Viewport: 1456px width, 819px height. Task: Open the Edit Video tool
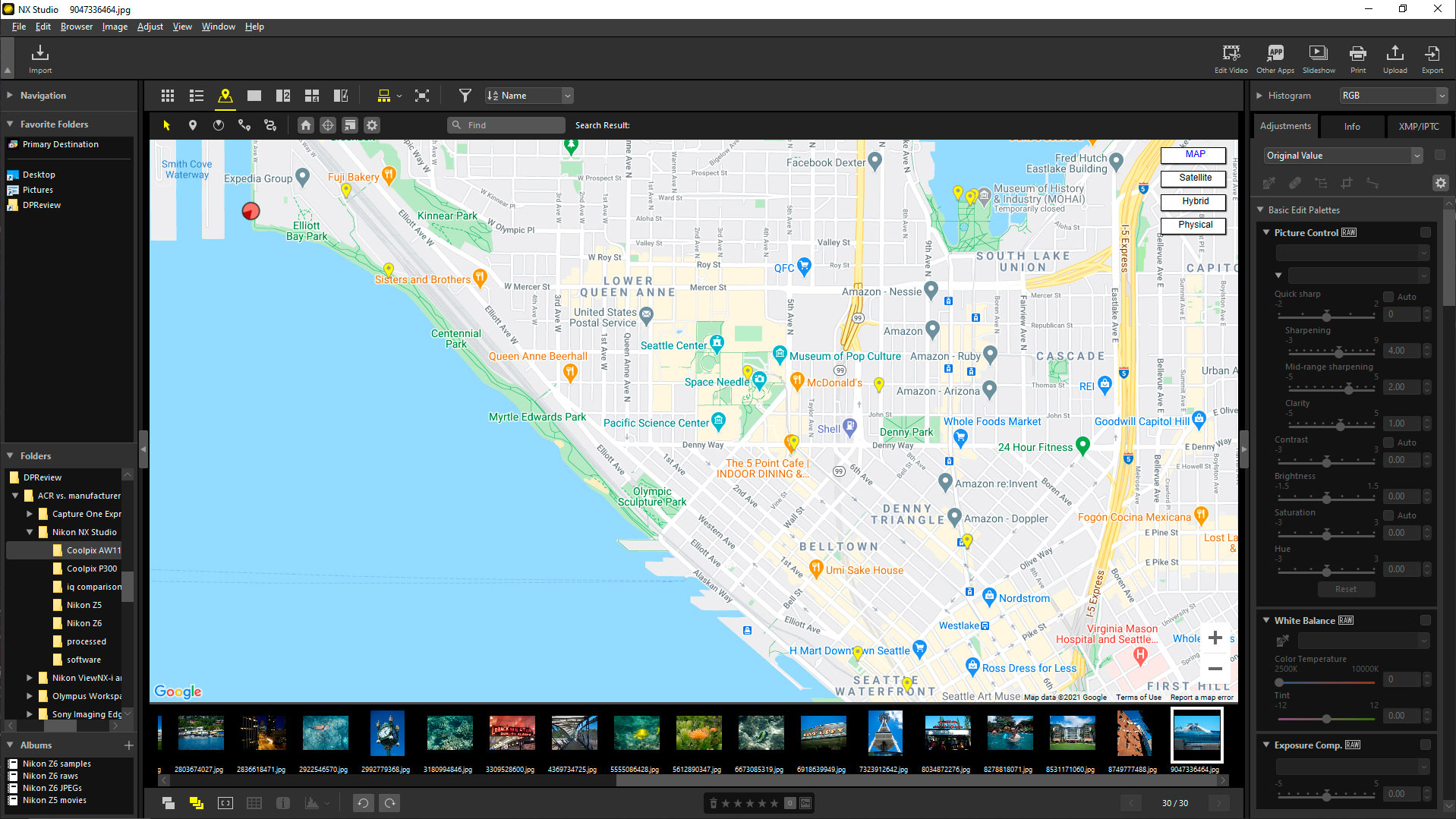click(1231, 58)
